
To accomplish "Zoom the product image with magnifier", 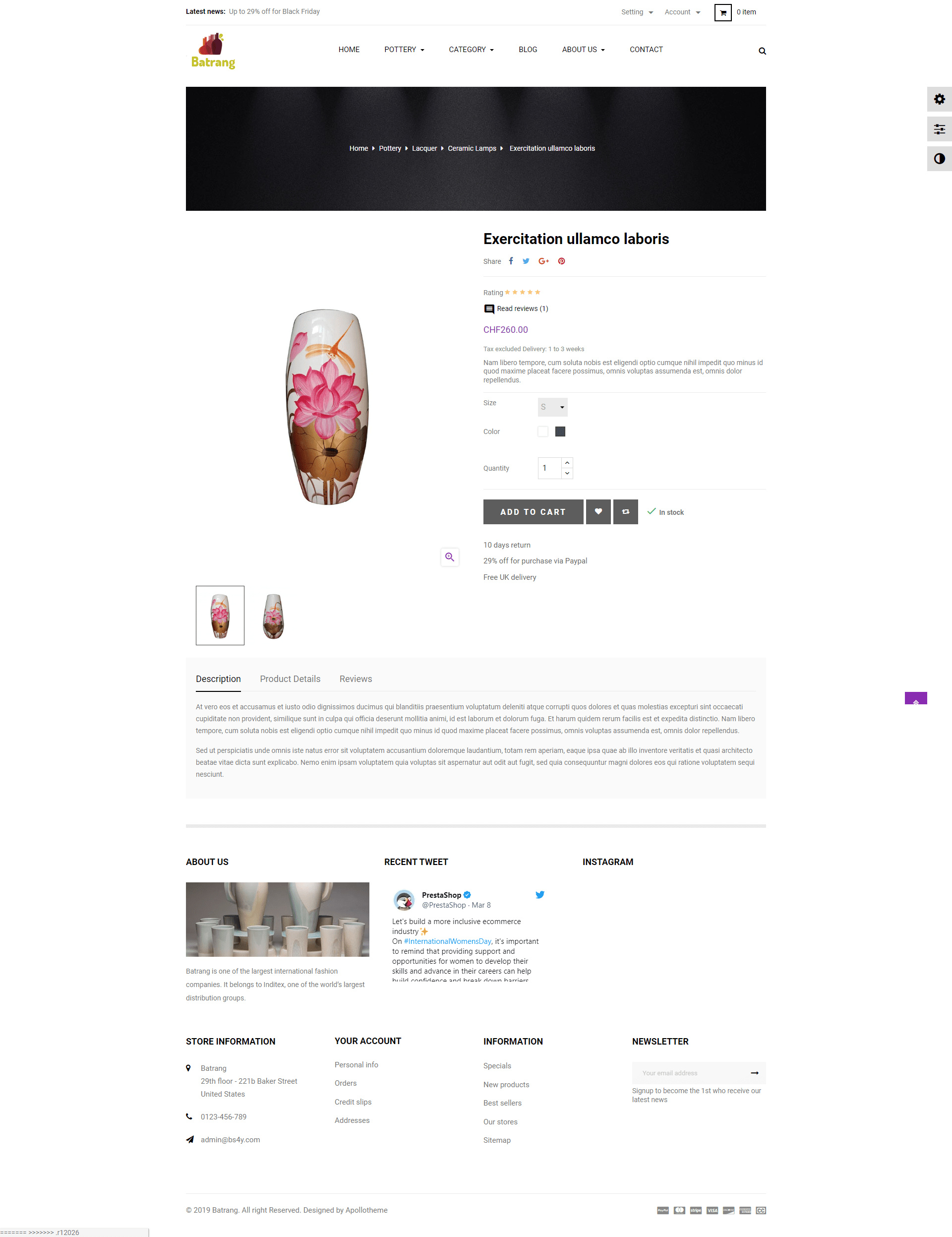I will click(450, 557).
